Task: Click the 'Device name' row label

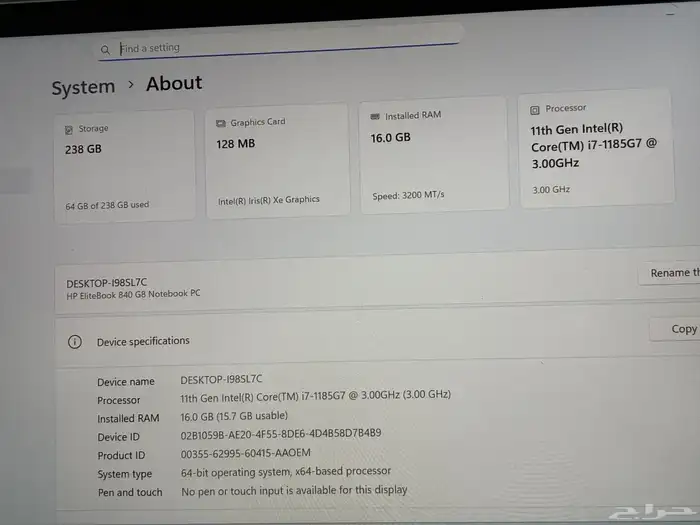Action: click(x=126, y=382)
